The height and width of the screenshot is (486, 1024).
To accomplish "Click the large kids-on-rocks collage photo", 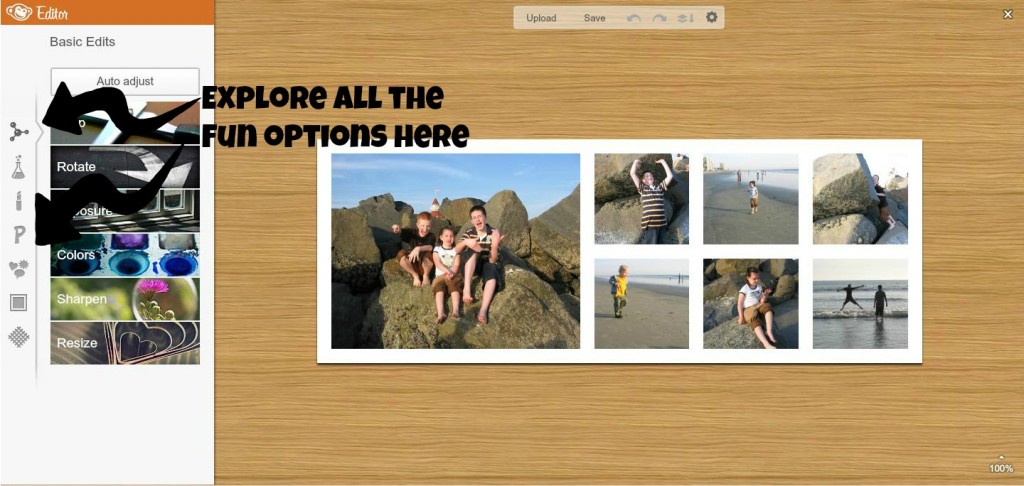I will tap(455, 251).
